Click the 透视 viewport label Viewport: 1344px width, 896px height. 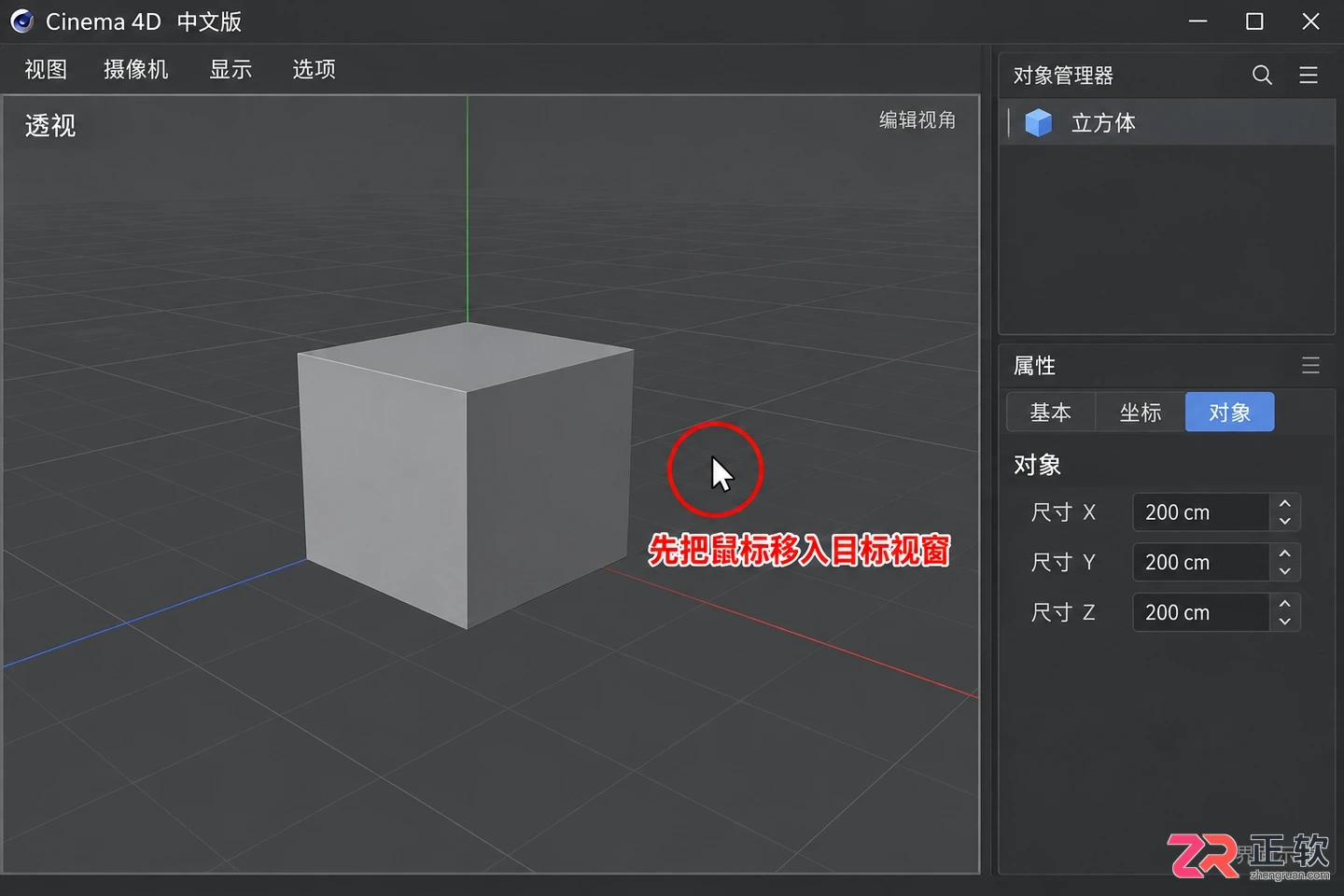pyautogui.click(x=50, y=126)
